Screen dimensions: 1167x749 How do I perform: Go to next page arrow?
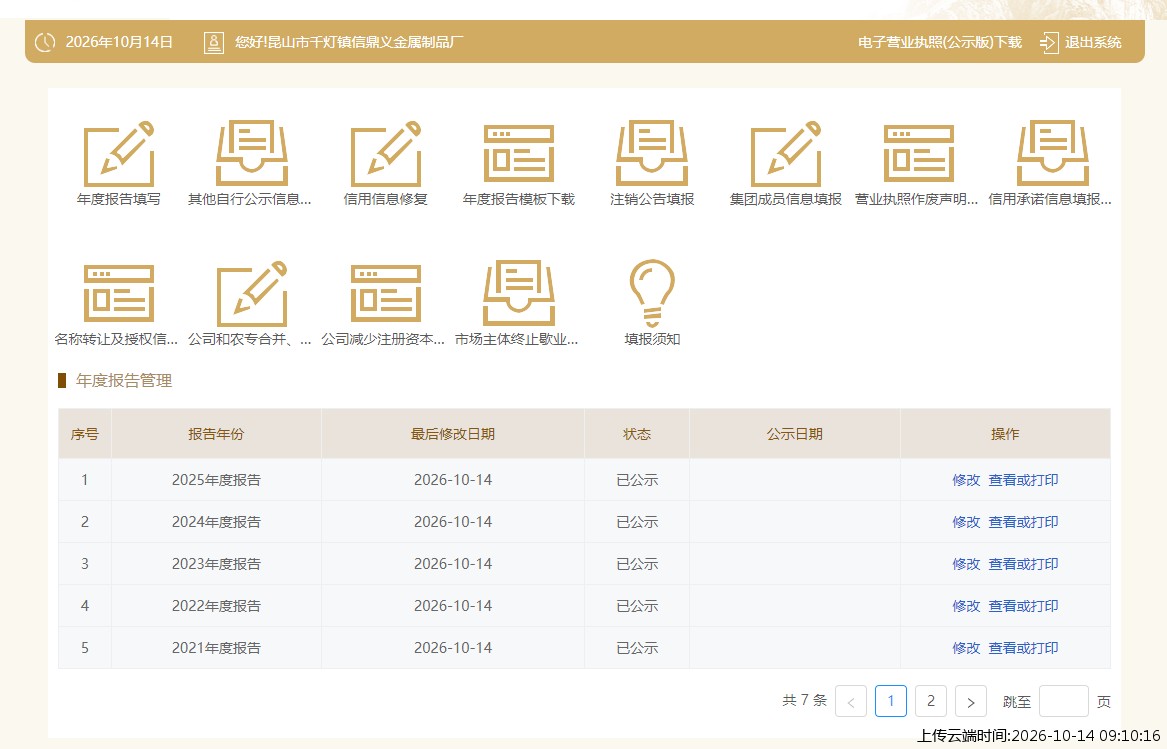coord(971,701)
